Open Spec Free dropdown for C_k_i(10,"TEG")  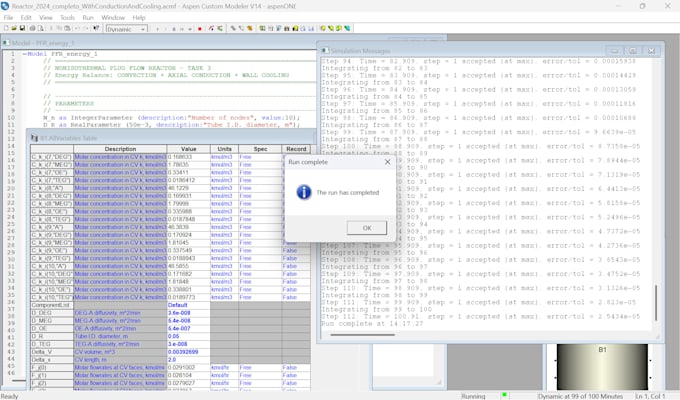tap(260, 298)
